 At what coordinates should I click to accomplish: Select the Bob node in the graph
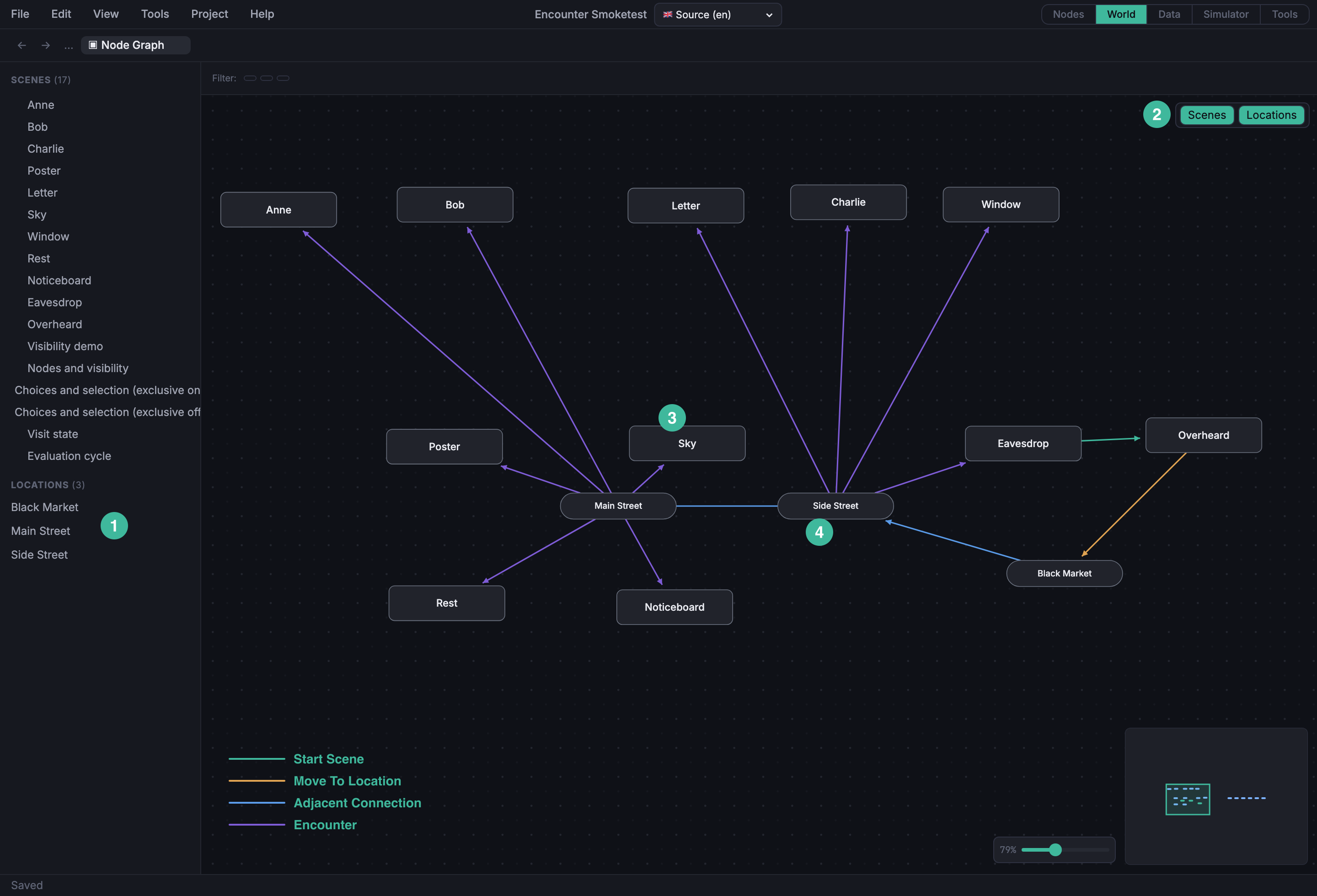[455, 204]
